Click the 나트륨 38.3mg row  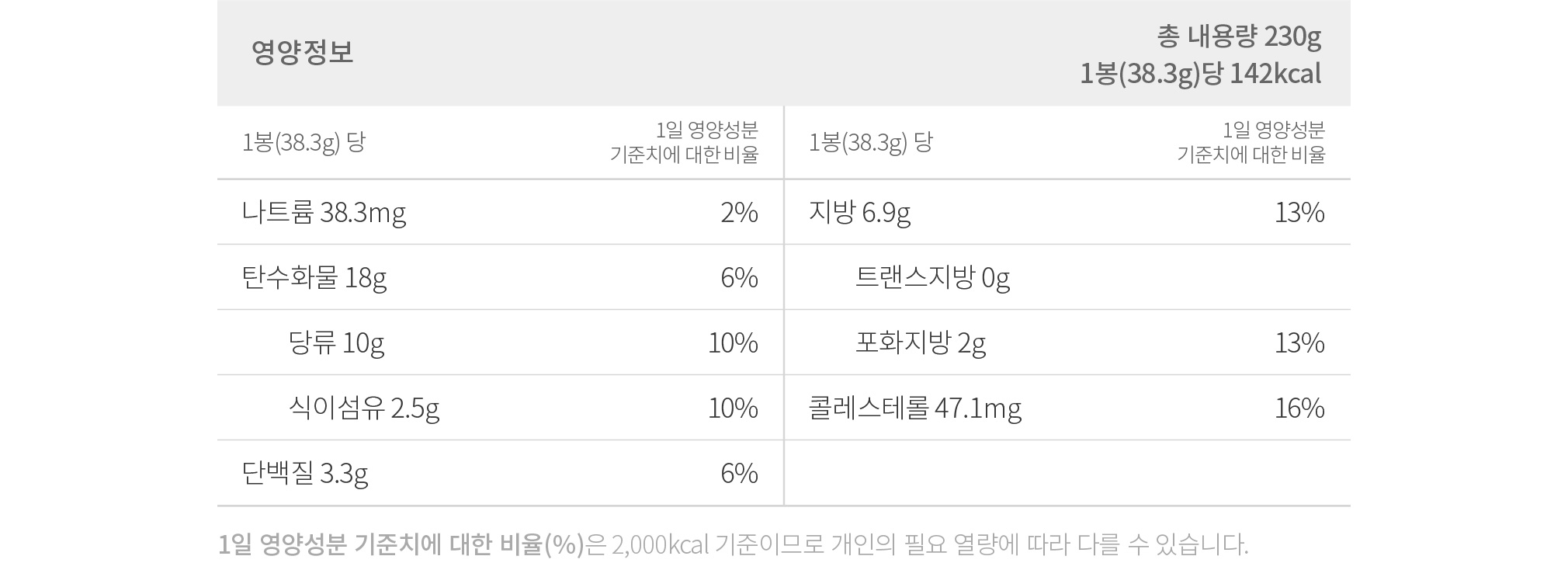click(500, 212)
